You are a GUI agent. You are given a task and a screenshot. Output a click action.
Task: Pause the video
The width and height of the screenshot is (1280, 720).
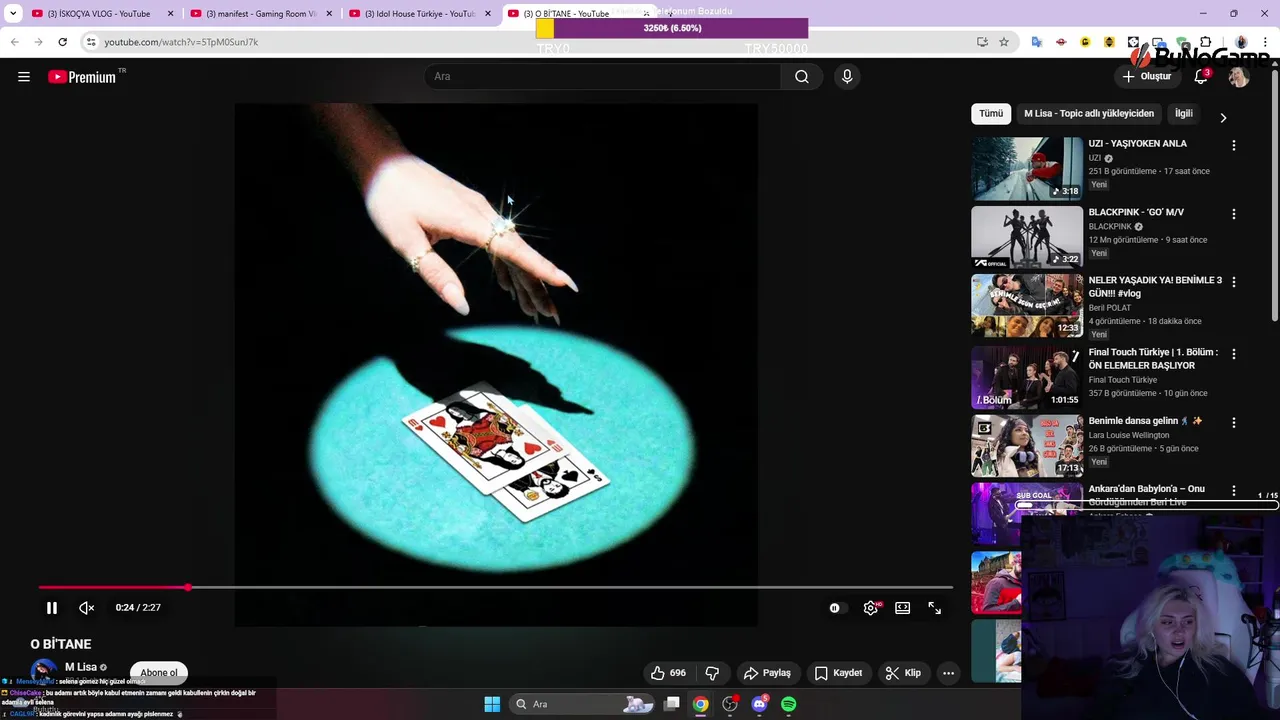coord(52,607)
